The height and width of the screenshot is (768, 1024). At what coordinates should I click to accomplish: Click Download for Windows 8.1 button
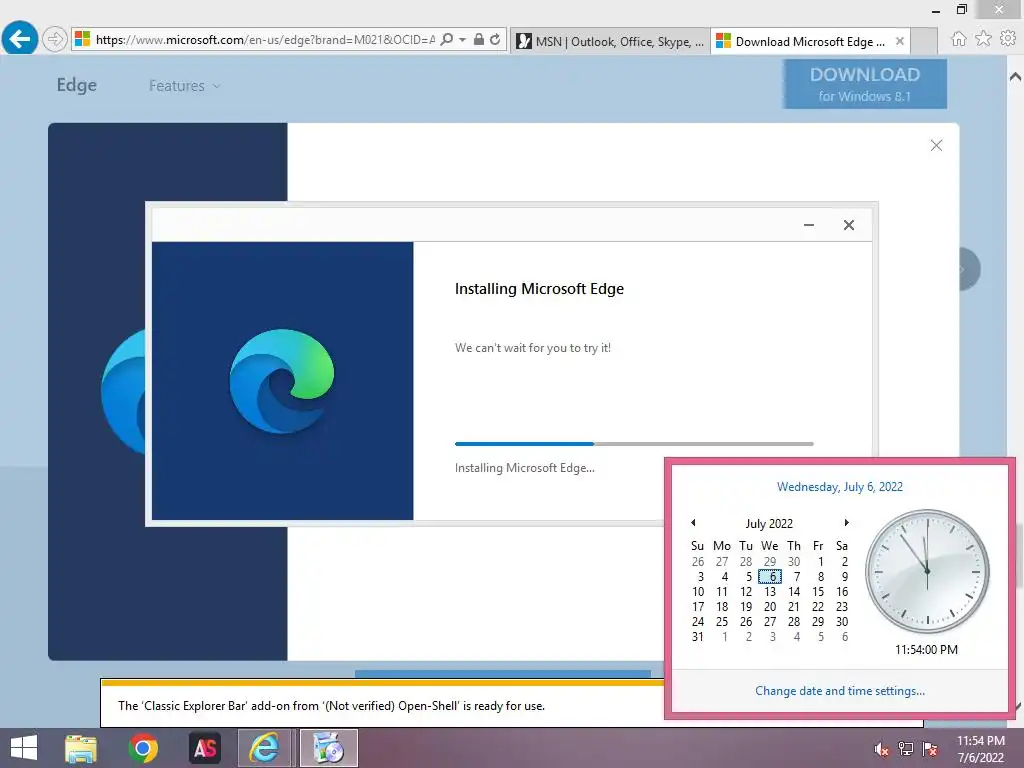pos(865,84)
